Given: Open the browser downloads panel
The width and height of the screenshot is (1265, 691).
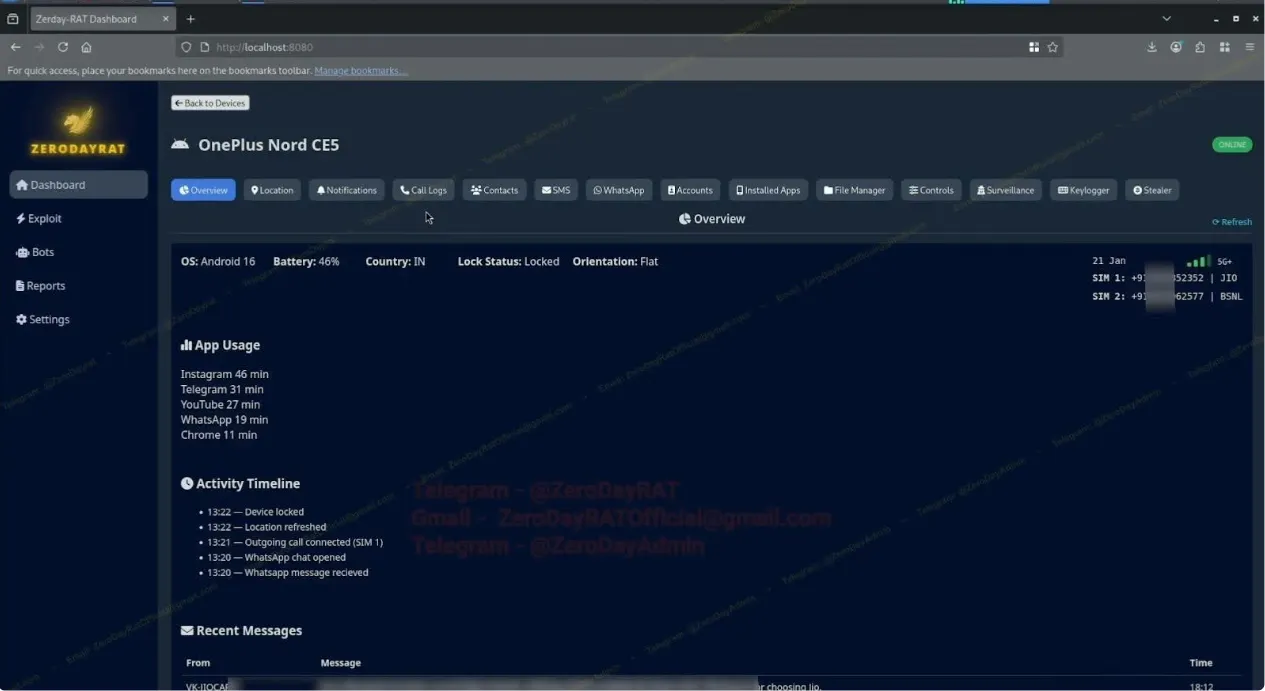Looking at the screenshot, I should pos(1152,47).
